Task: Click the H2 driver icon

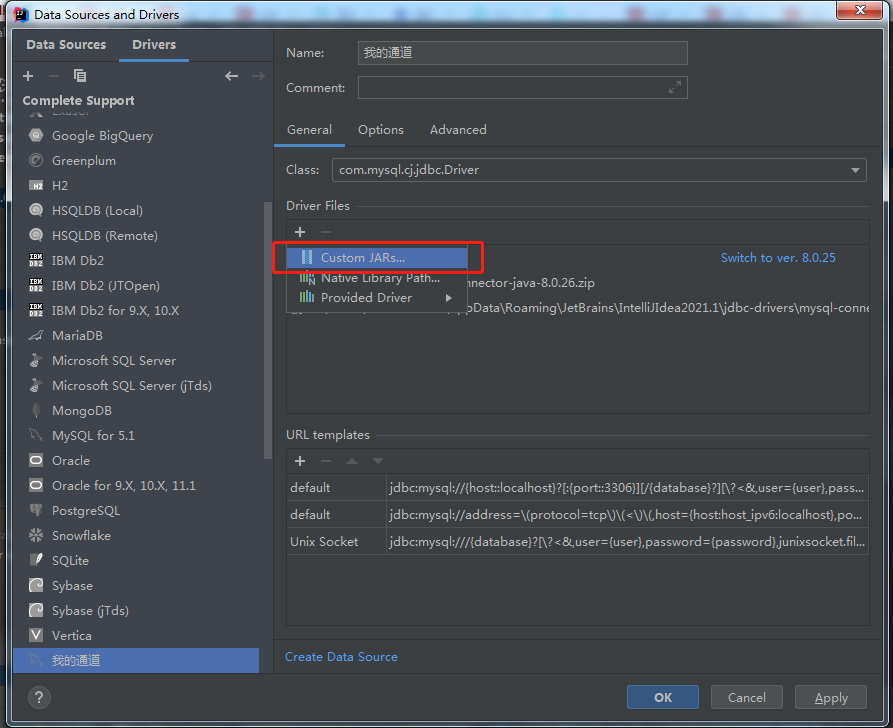Action: (36, 186)
